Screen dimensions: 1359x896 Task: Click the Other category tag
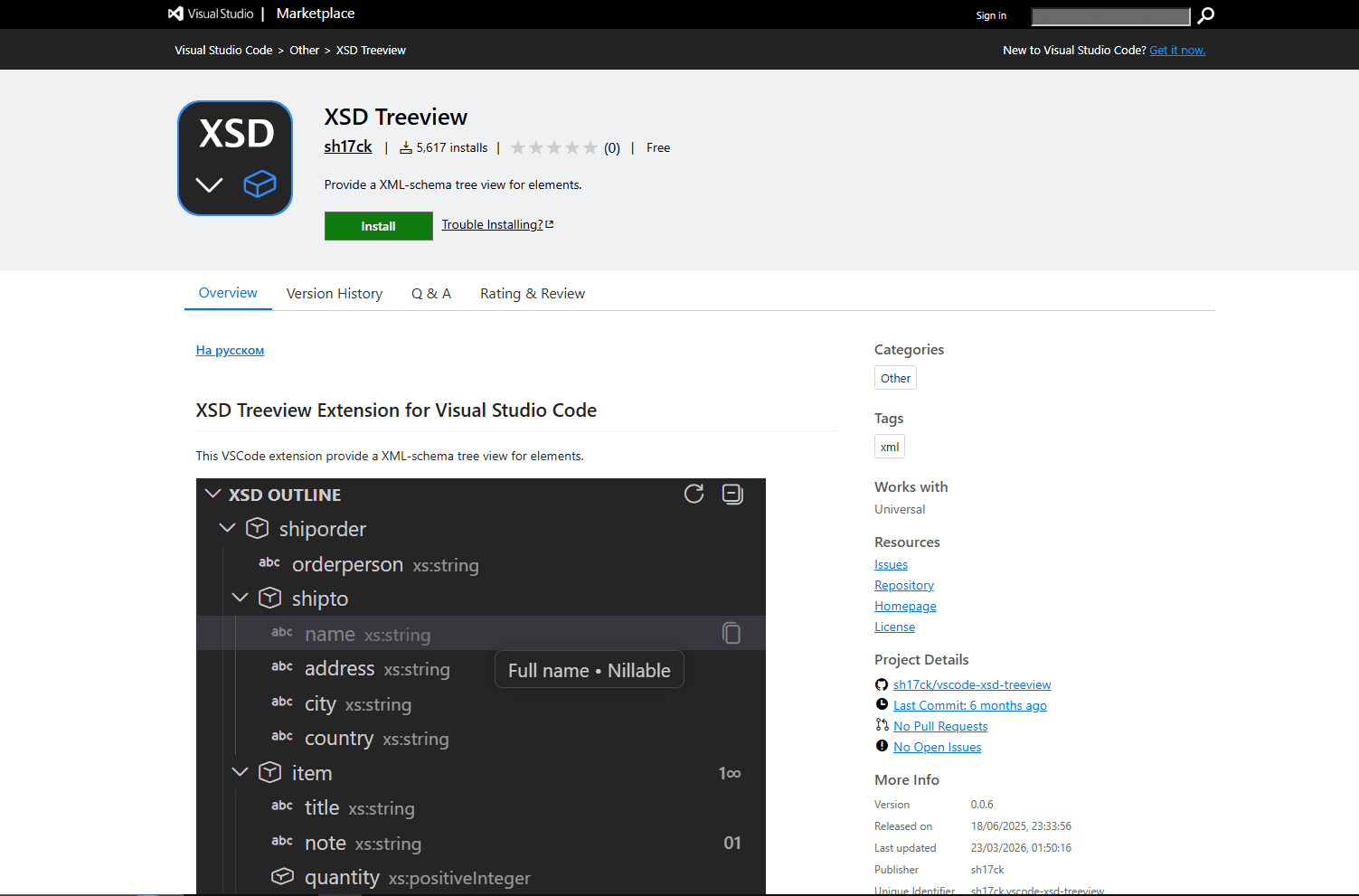895,378
